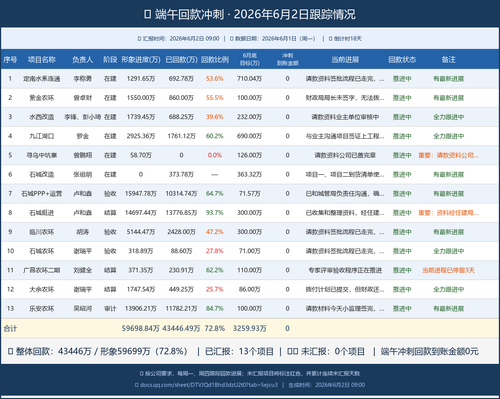Click the 端午回款冲刺 report title

(250, 14)
